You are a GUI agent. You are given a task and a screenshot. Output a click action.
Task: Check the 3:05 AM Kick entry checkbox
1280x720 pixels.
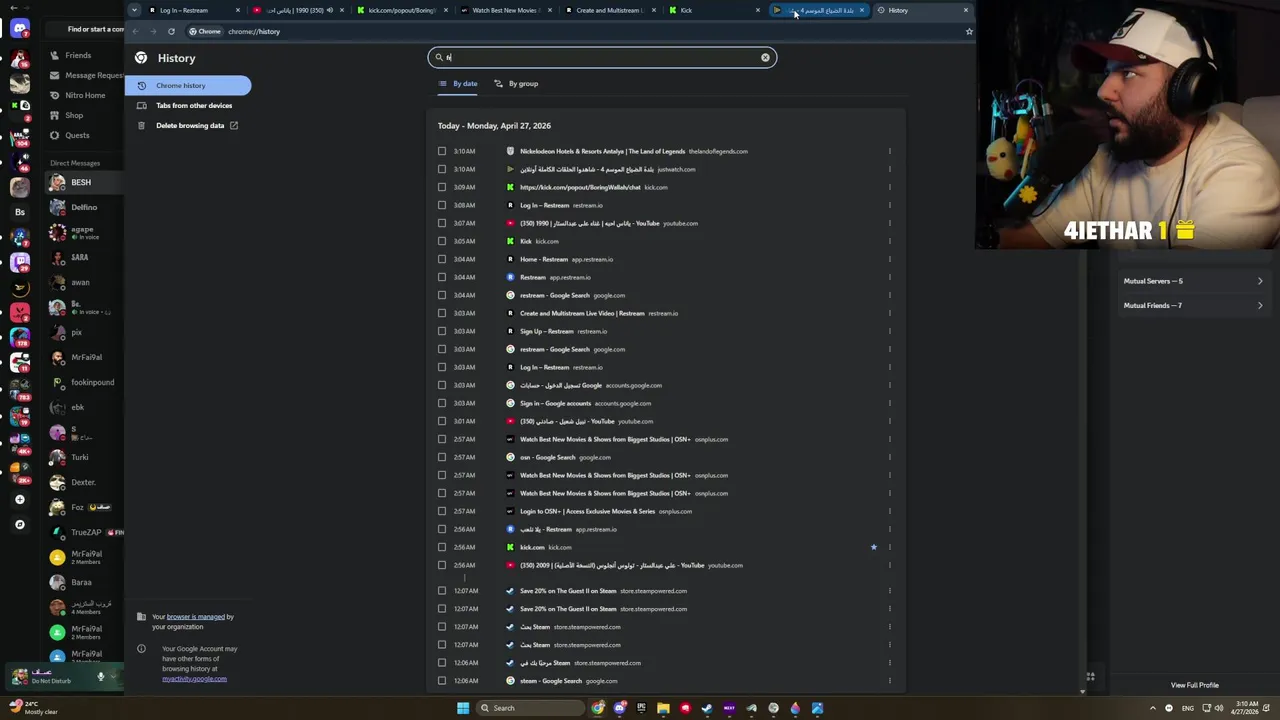(442, 241)
